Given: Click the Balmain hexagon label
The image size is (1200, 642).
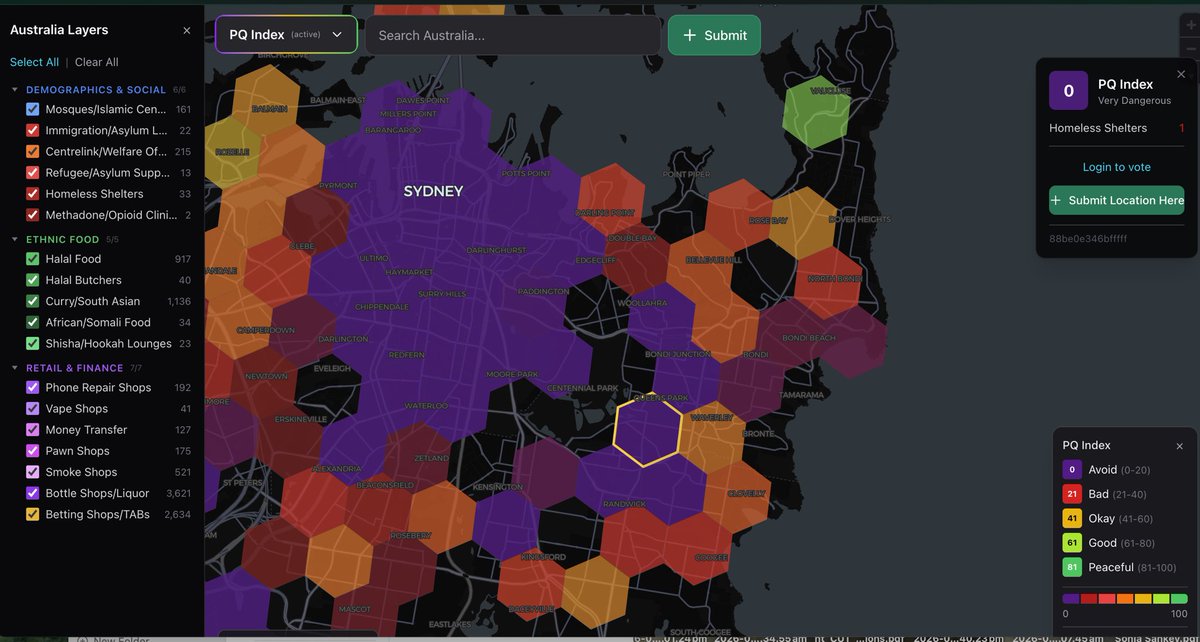Looking at the screenshot, I should point(269,108).
